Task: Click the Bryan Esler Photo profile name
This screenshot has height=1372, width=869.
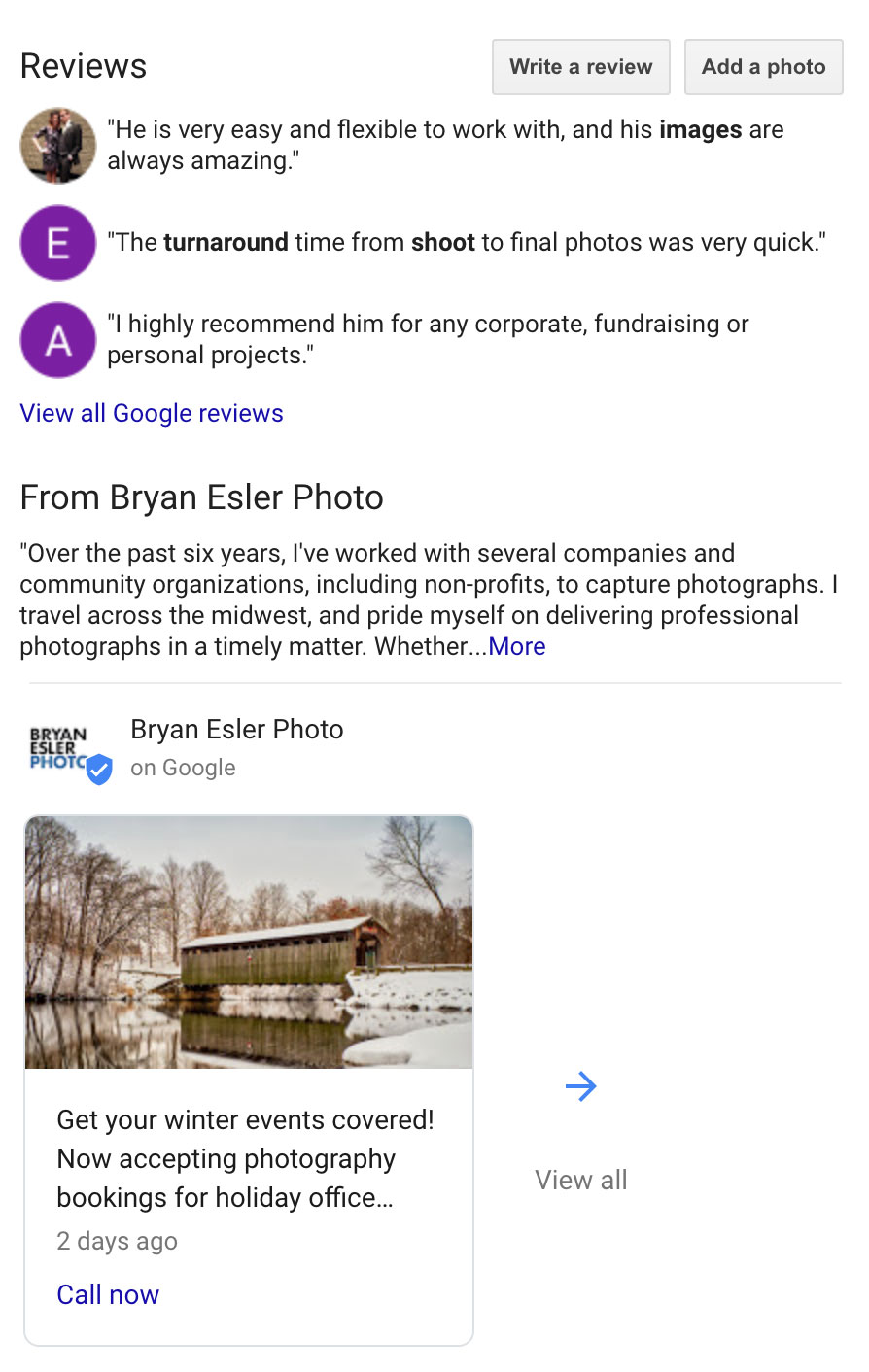Action: tap(237, 730)
